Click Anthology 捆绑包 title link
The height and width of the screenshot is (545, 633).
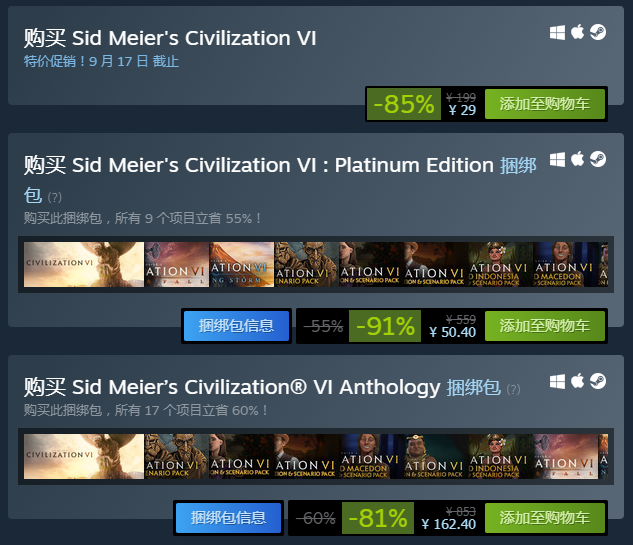click(x=474, y=388)
